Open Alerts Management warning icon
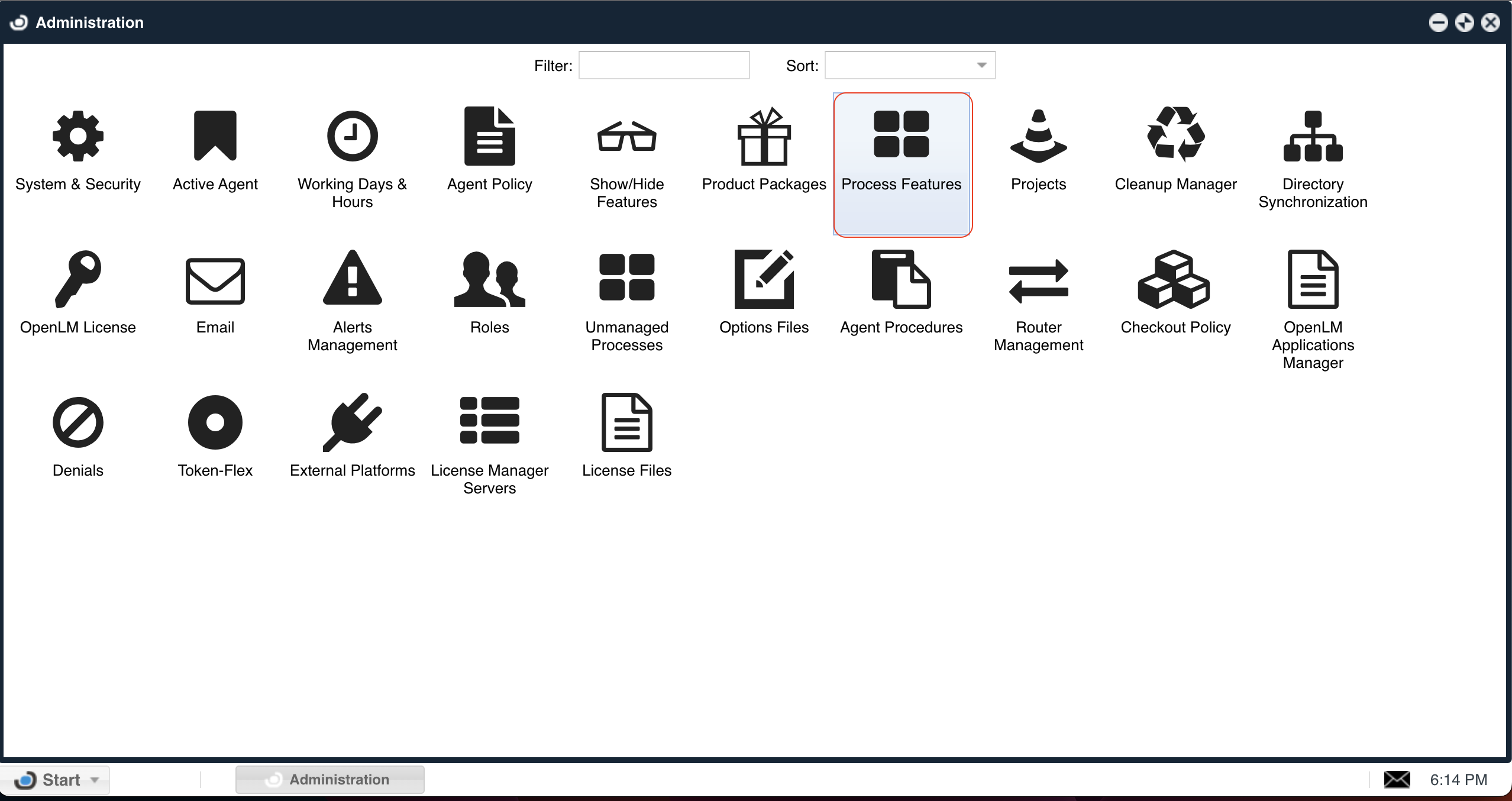The height and width of the screenshot is (801, 1512). tap(353, 279)
